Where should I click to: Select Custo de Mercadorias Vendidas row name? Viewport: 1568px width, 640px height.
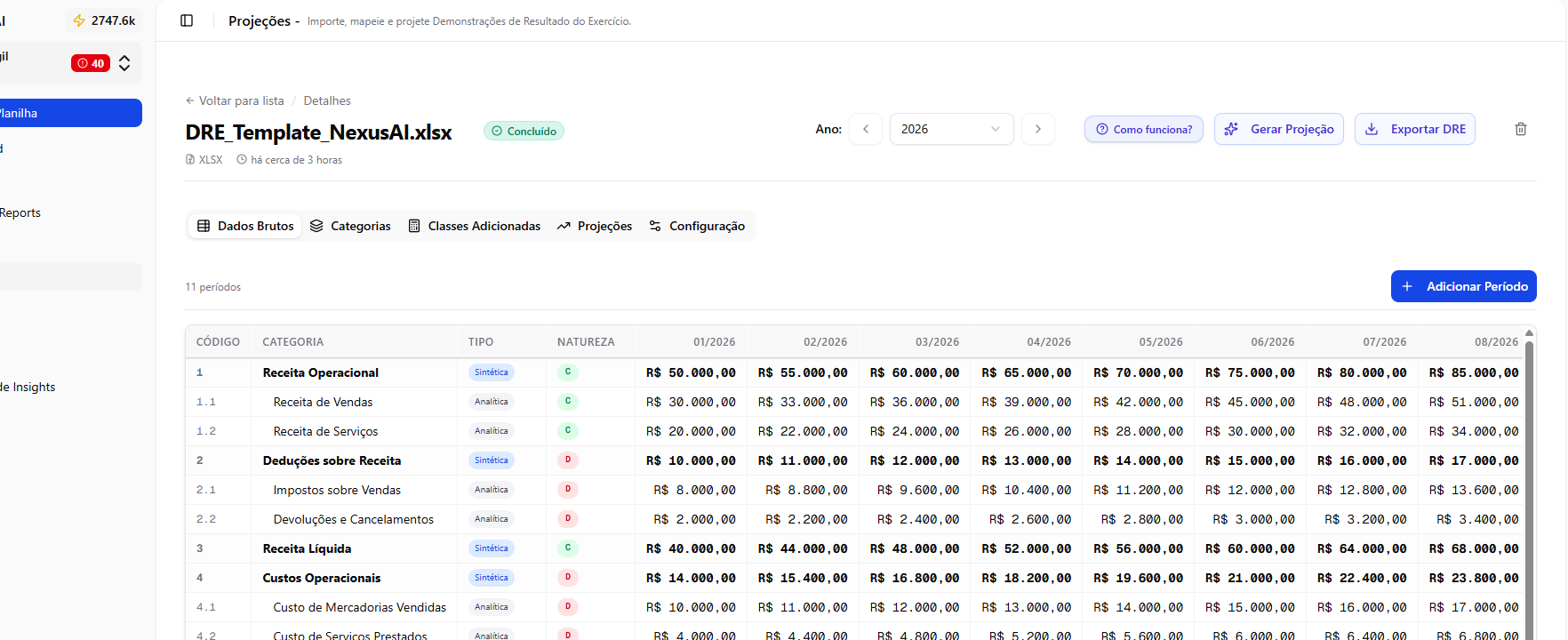click(x=359, y=607)
